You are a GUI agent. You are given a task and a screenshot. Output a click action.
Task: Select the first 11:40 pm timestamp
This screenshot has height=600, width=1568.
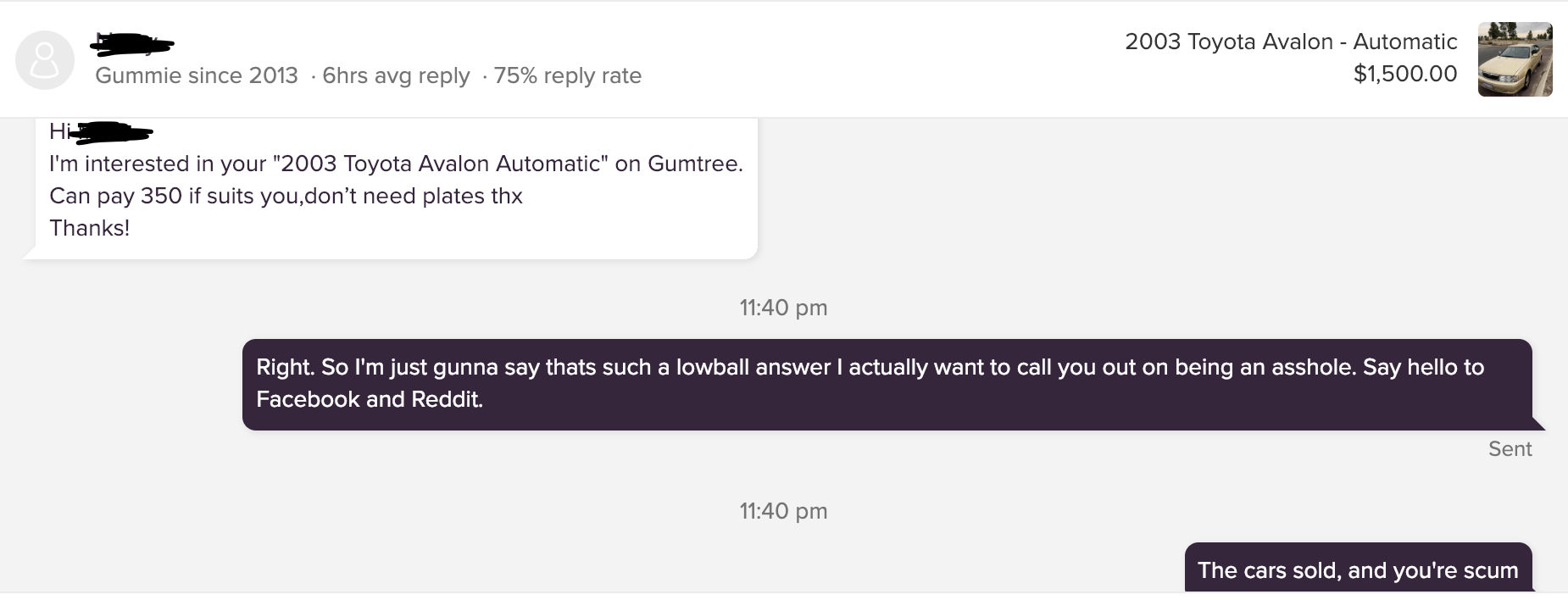[782, 308]
